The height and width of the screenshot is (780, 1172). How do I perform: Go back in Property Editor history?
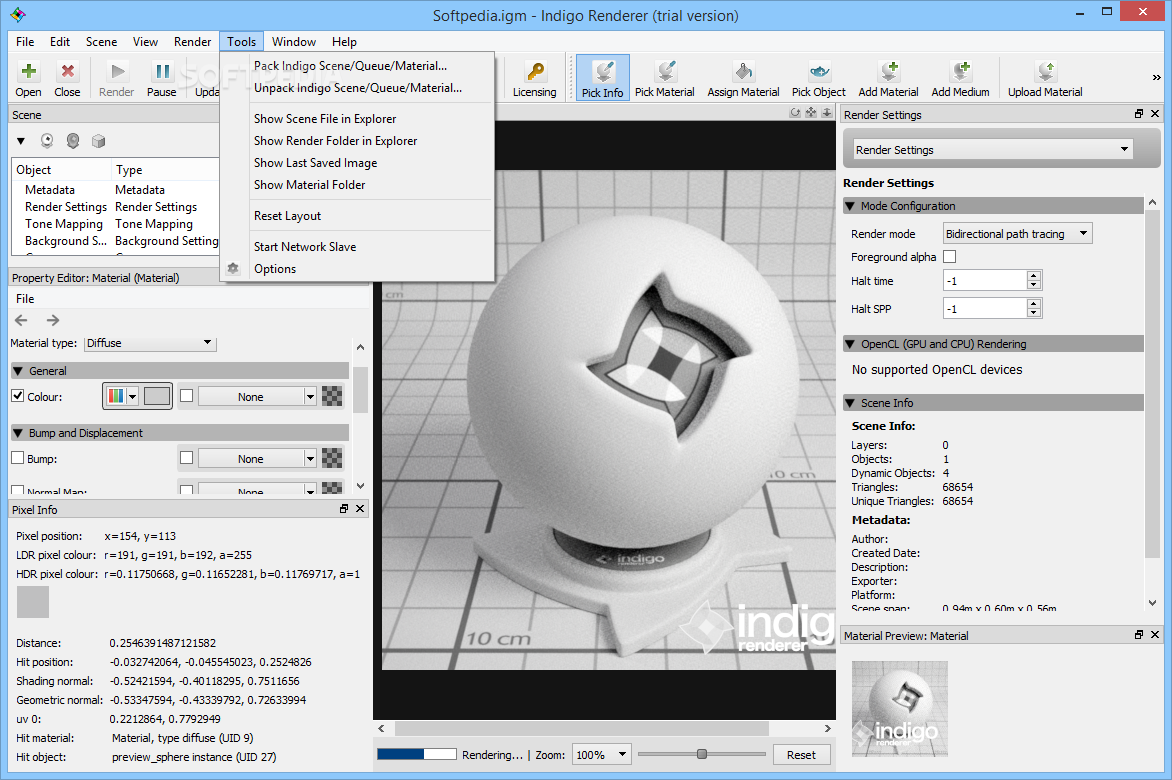coord(22,321)
